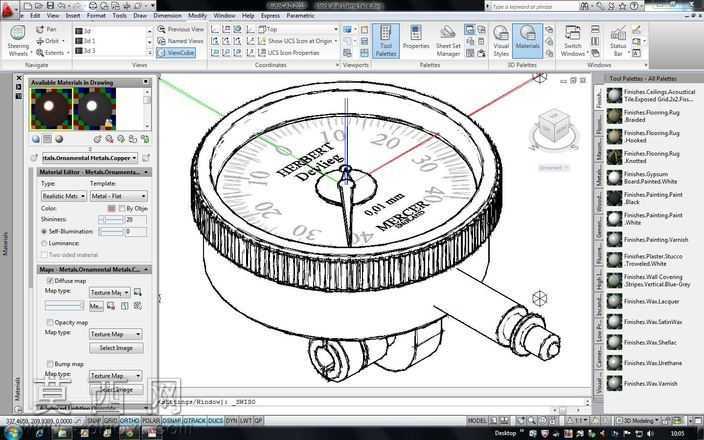The height and width of the screenshot is (440, 704).
Task: Open the Modify menu
Action: coord(197,16)
